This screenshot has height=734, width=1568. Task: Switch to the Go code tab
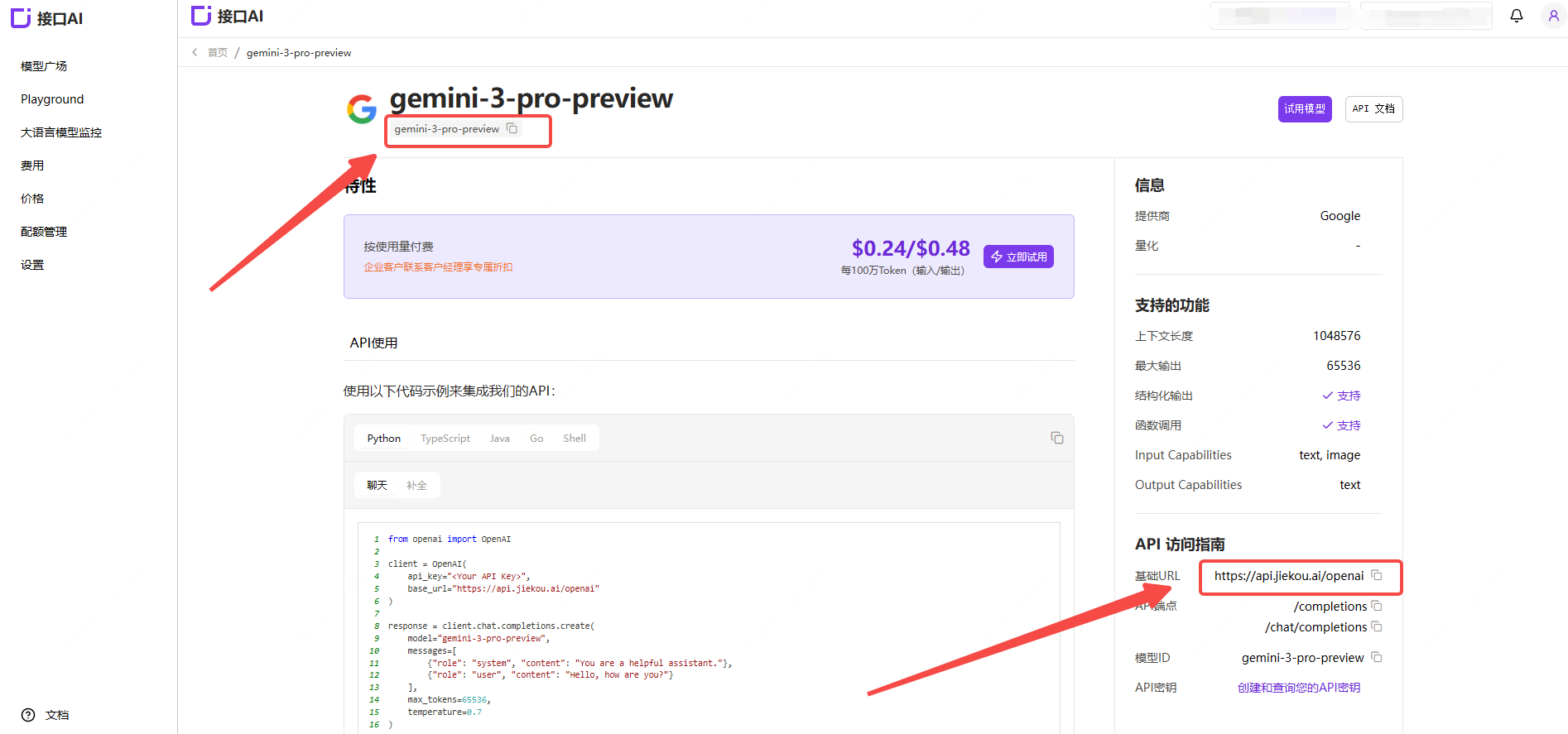coord(536,439)
